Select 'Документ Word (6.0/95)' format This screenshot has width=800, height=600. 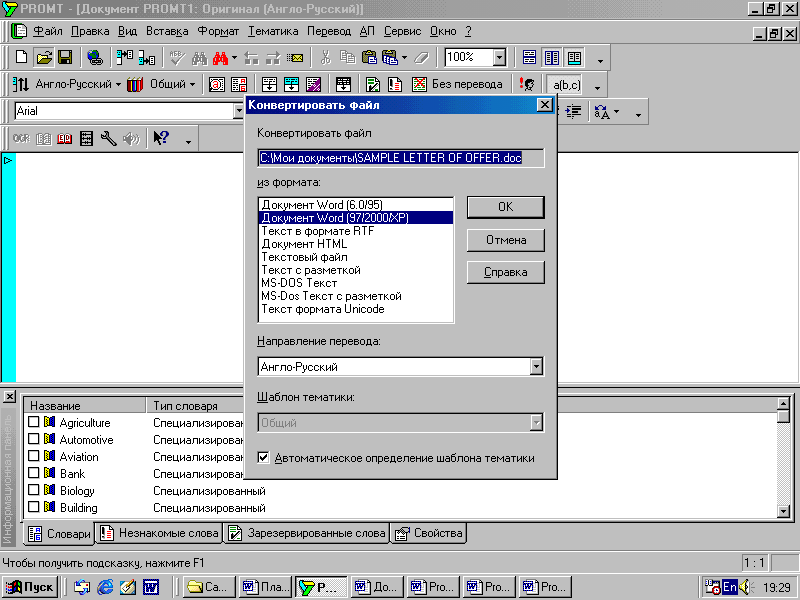[x=356, y=205]
